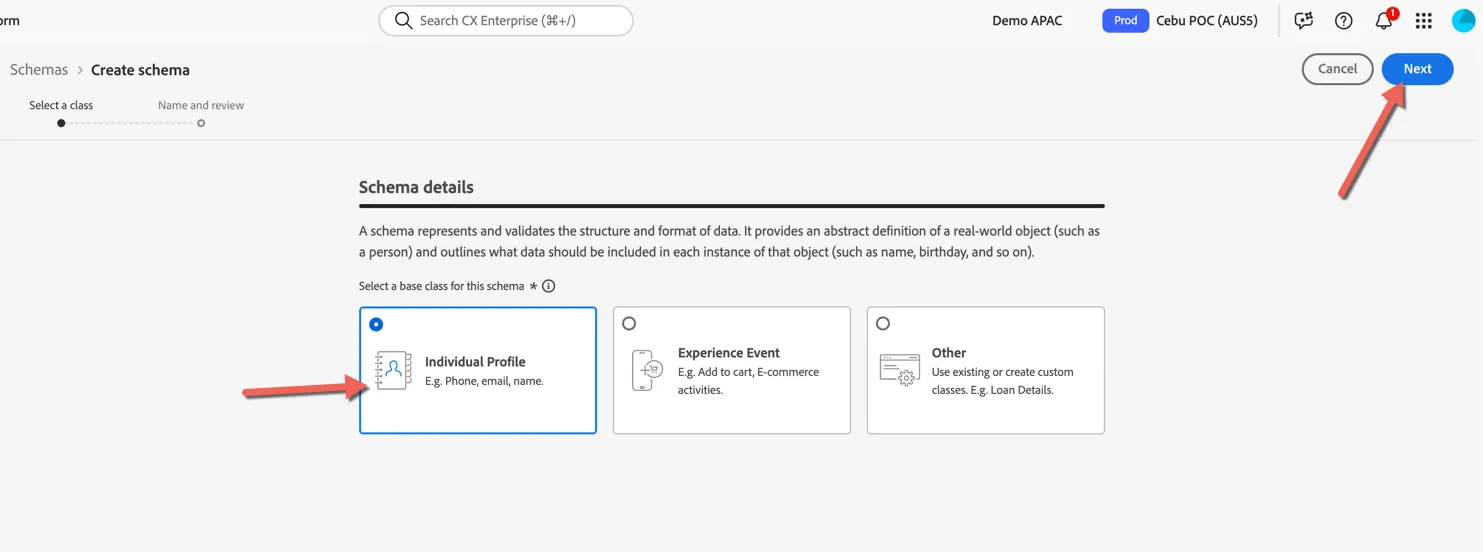Click 'Select a base class for this schema' label

click(x=442, y=286)
